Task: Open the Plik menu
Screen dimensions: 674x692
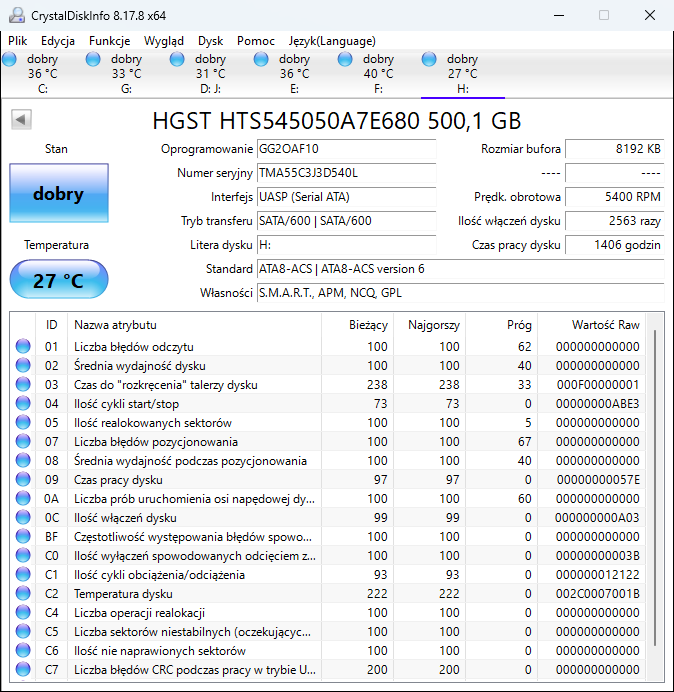Action: [18, 41]
